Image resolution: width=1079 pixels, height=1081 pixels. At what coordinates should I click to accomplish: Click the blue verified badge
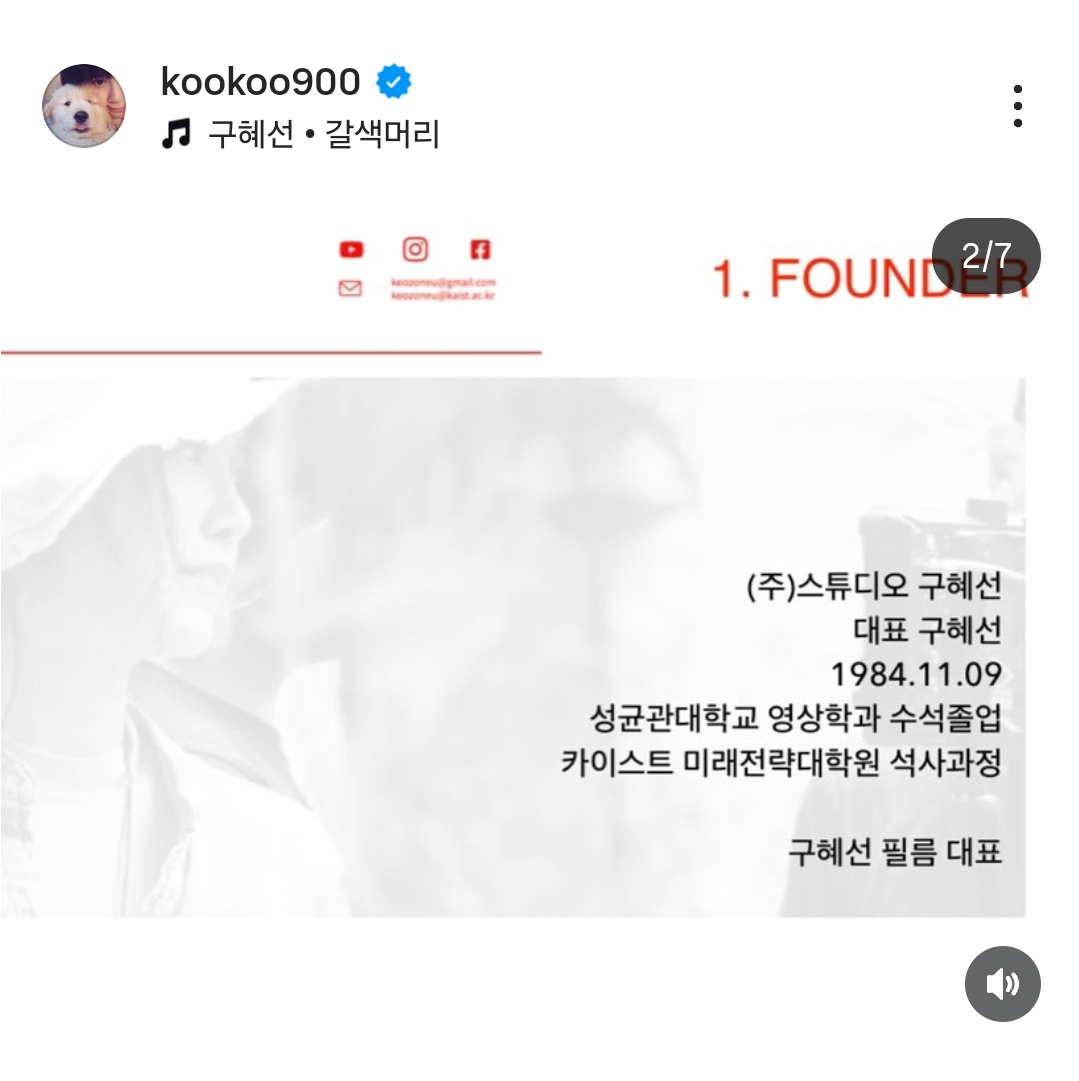[393, 81]
